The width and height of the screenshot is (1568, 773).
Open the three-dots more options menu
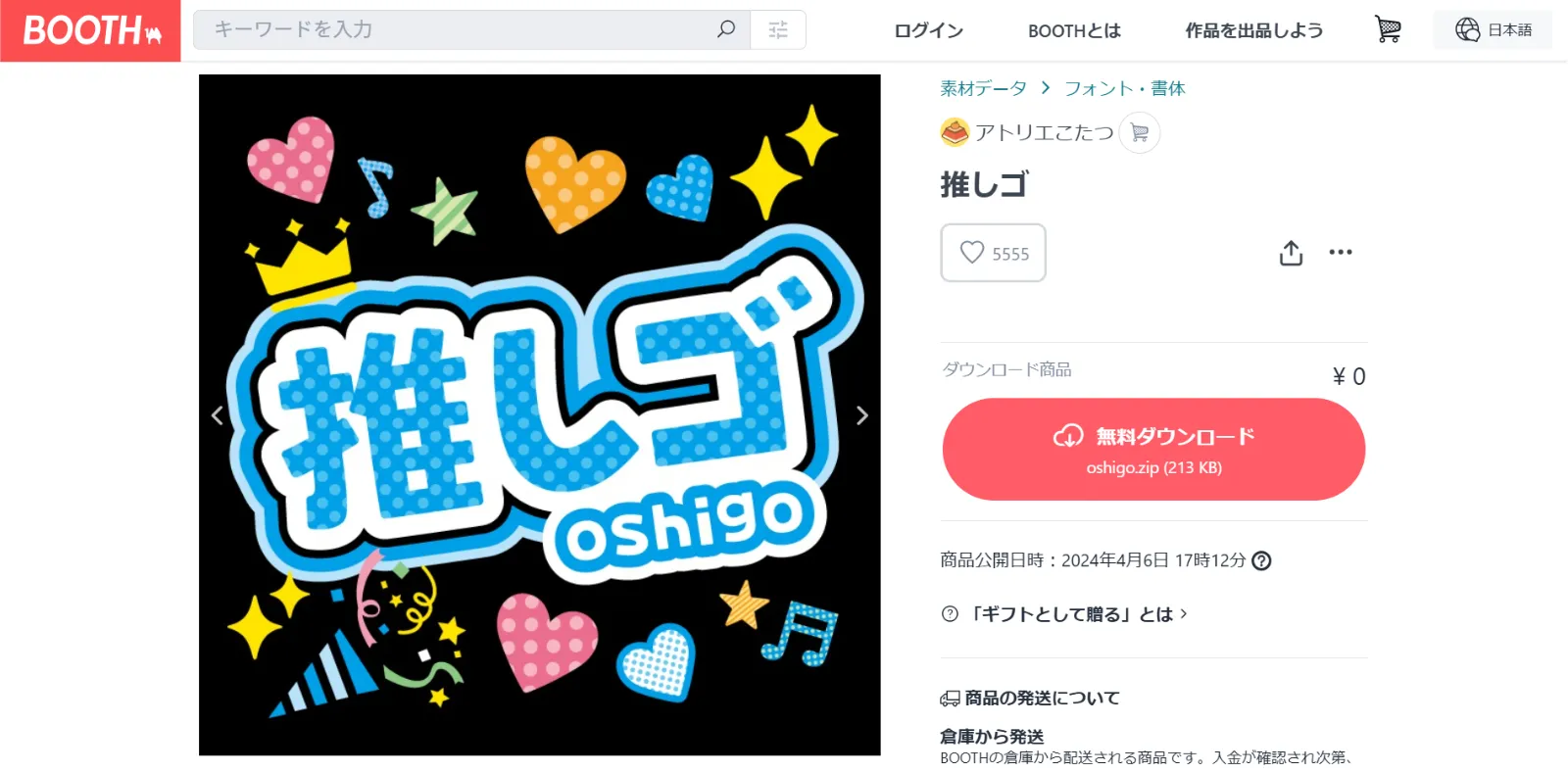click(x=1341, y=252)
